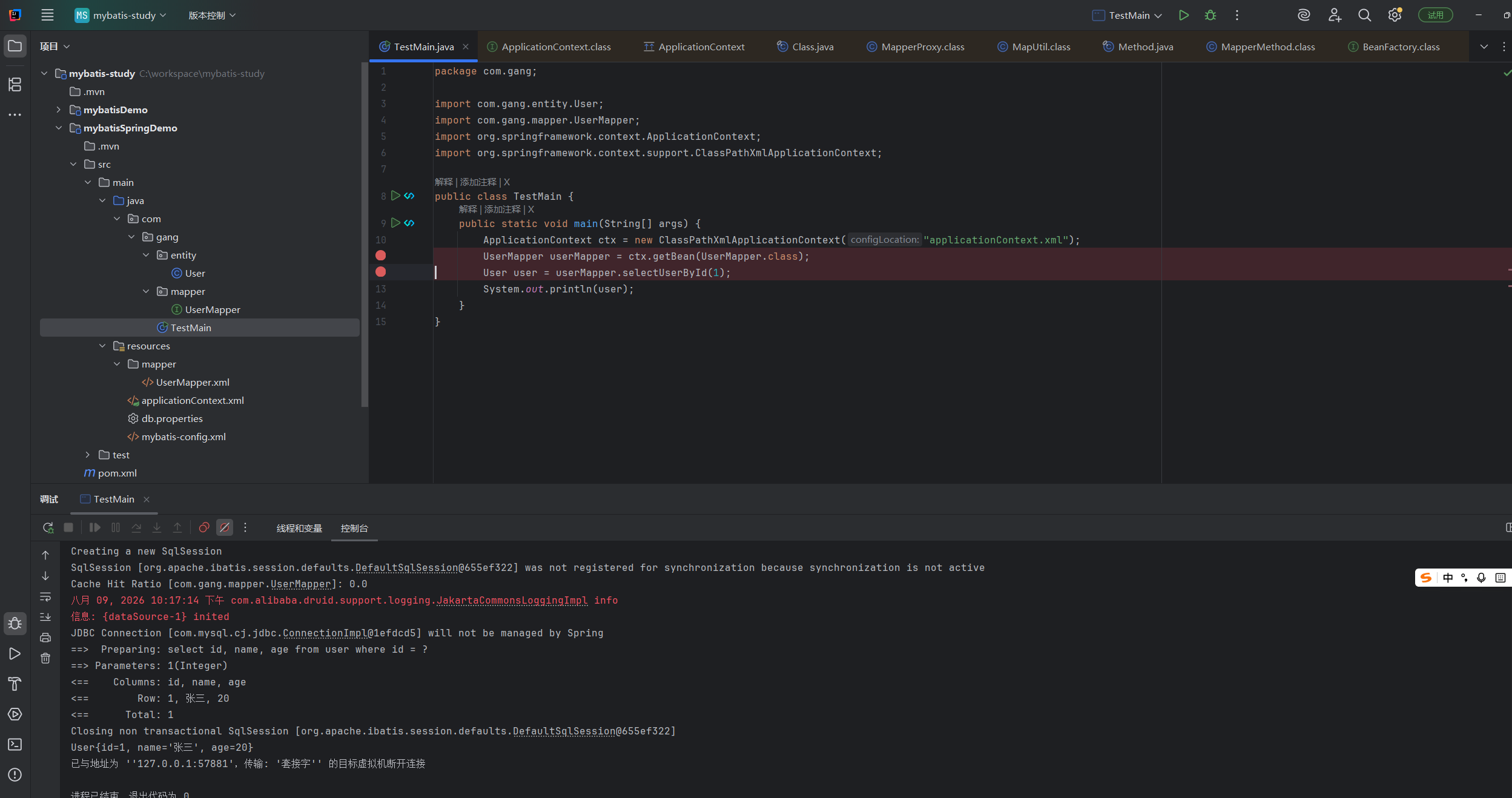Jump up the stack trace arrow

click(x=45, y=555)
